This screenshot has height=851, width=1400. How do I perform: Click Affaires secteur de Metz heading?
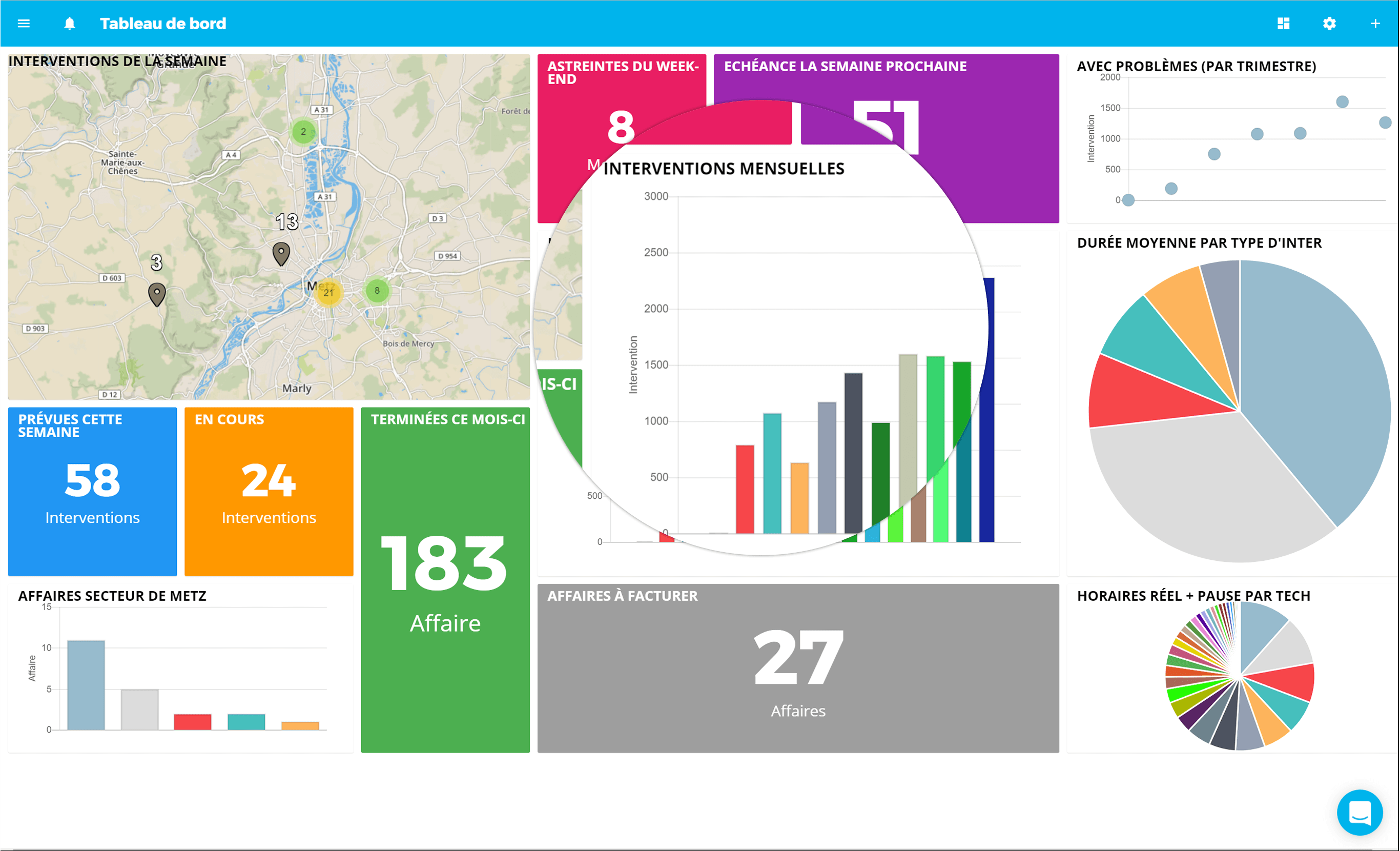pos(112,596)
